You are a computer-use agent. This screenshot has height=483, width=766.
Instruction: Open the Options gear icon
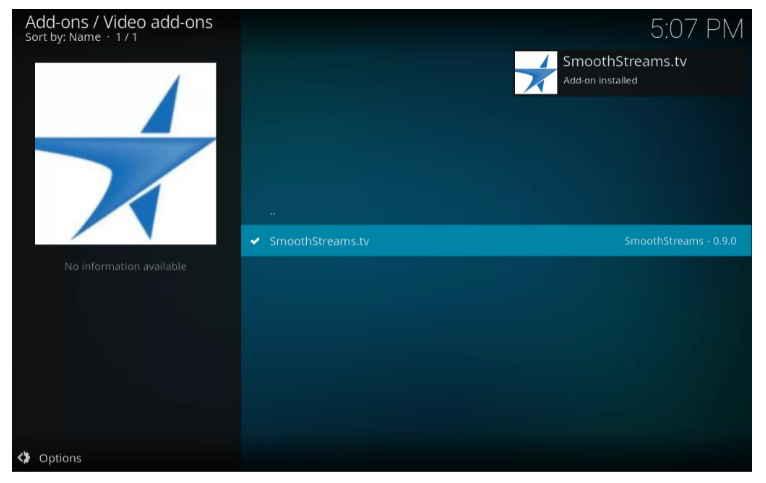point(24,458)
